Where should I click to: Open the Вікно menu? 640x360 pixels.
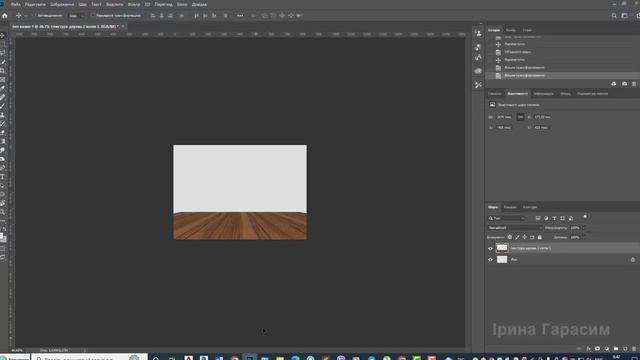(x=182, y=4)
